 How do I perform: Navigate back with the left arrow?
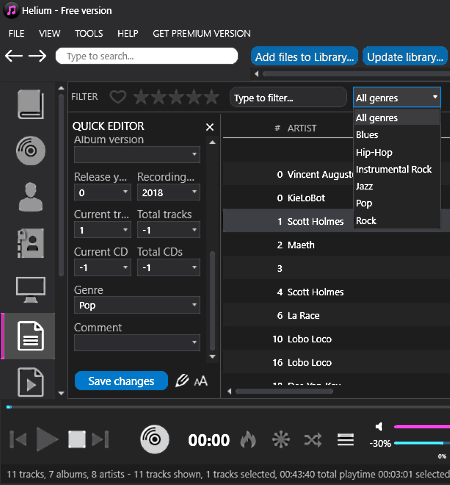point(14,56)
